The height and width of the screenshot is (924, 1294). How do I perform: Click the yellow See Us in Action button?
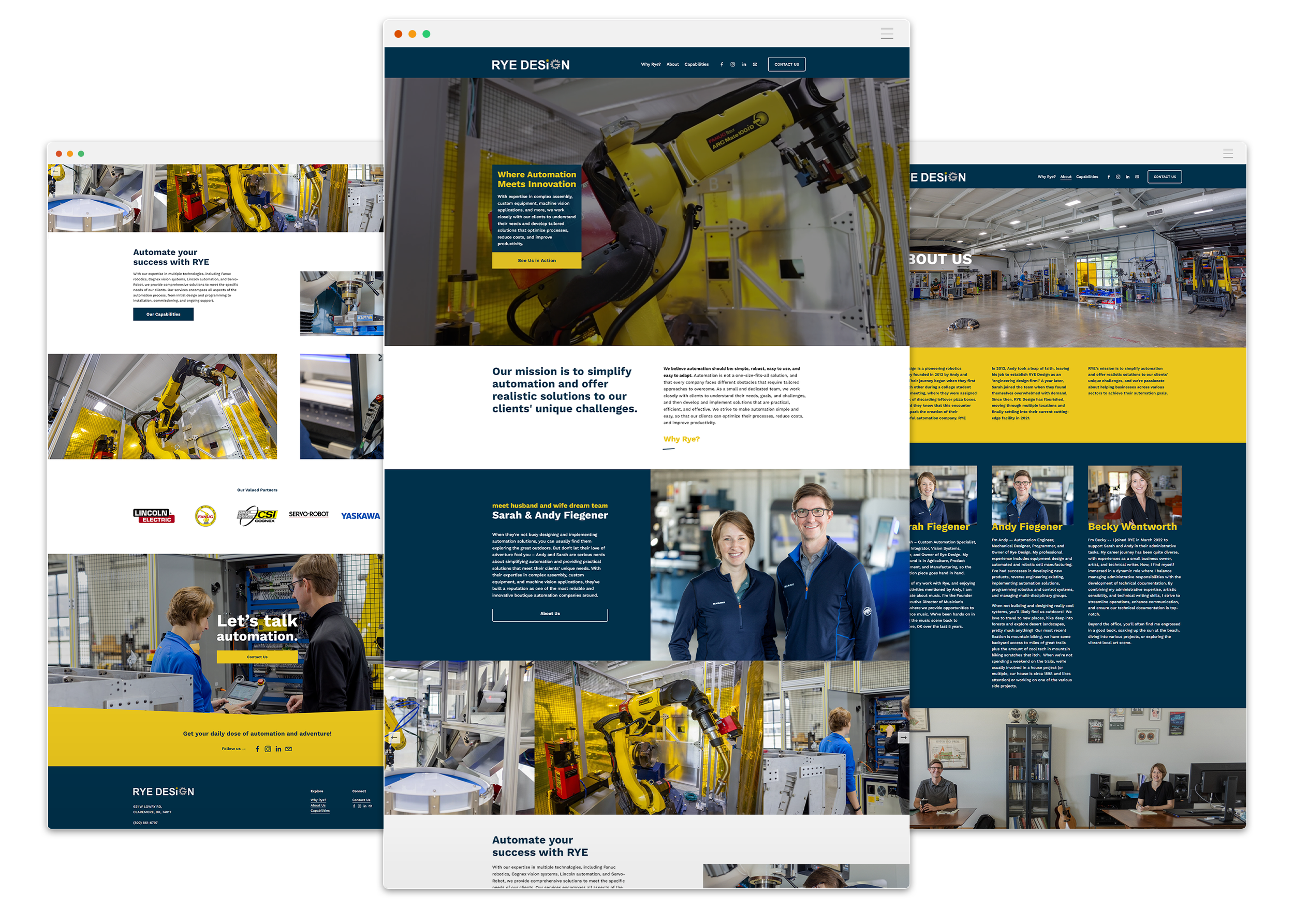(536, 261)
